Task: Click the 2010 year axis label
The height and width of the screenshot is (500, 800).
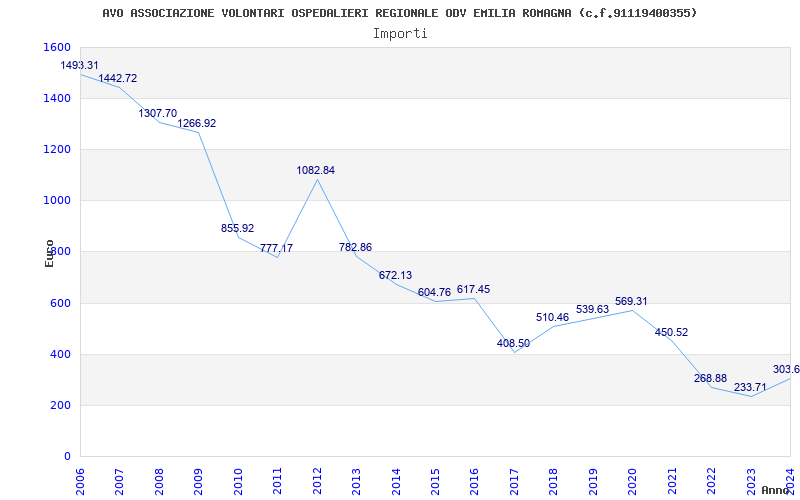Action: 238,480
